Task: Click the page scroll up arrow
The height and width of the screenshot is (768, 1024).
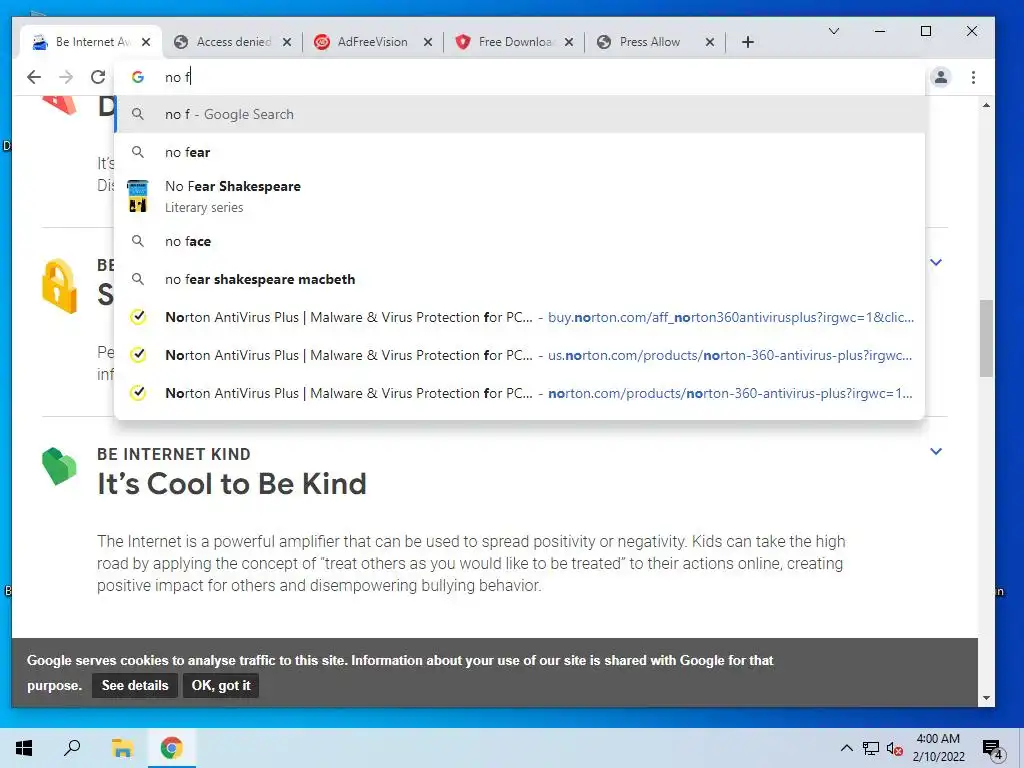Action: [x=986, y=104]
